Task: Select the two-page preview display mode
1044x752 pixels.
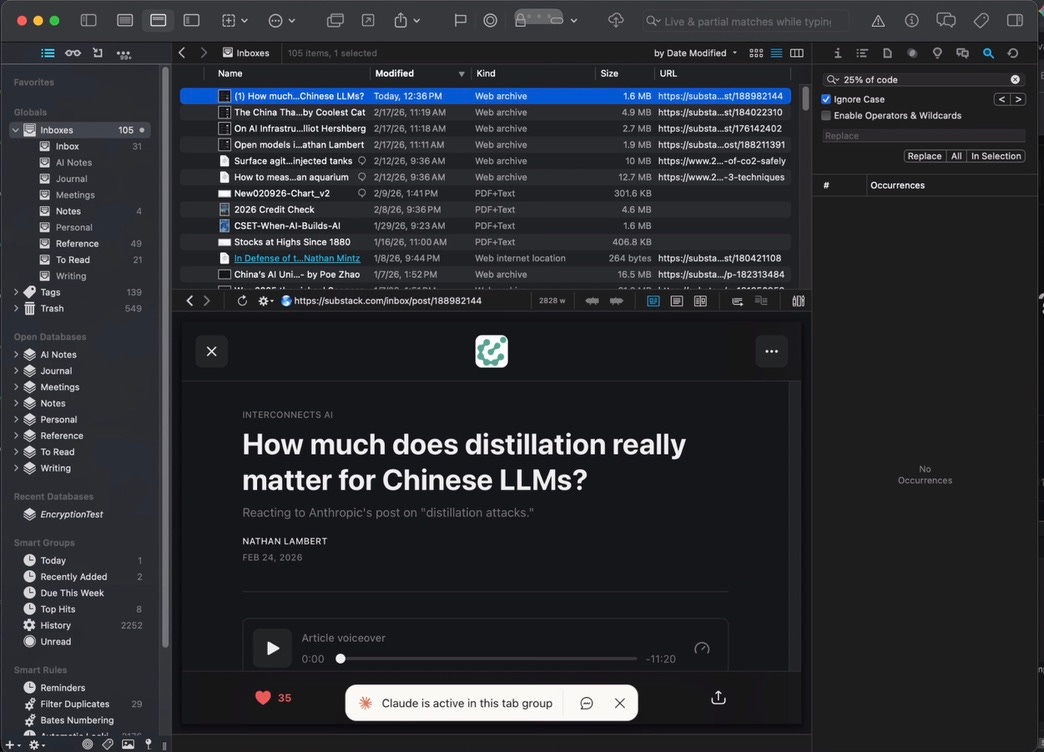Action: [700, 301]
